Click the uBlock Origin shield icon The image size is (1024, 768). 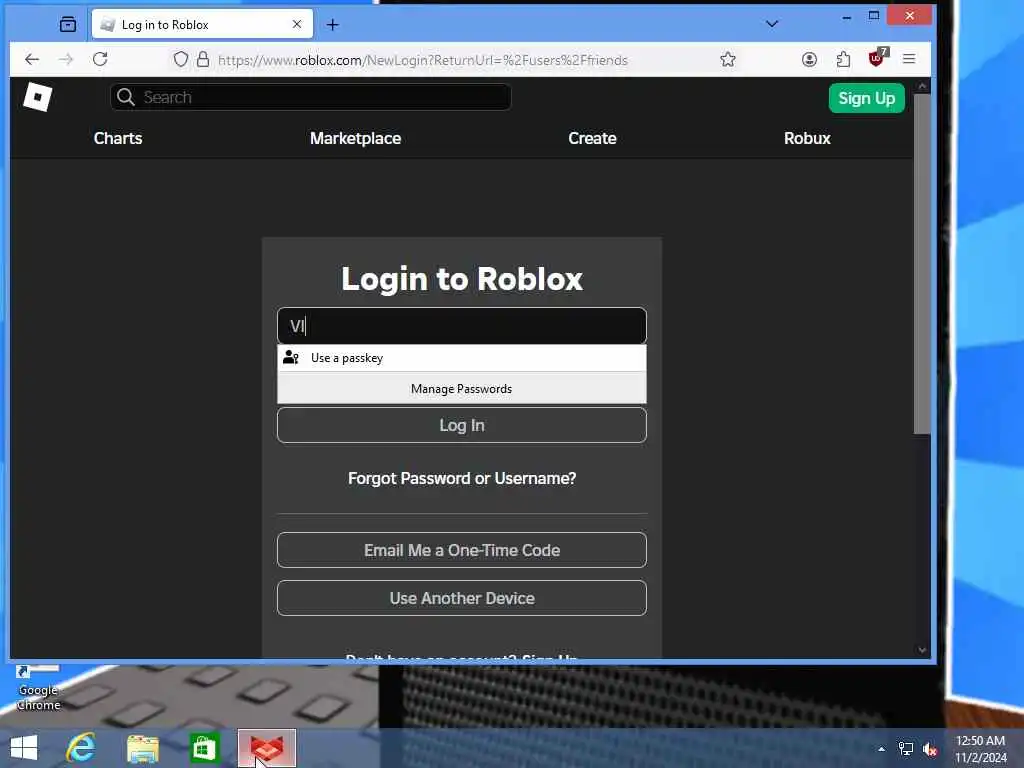coord(878,58)
